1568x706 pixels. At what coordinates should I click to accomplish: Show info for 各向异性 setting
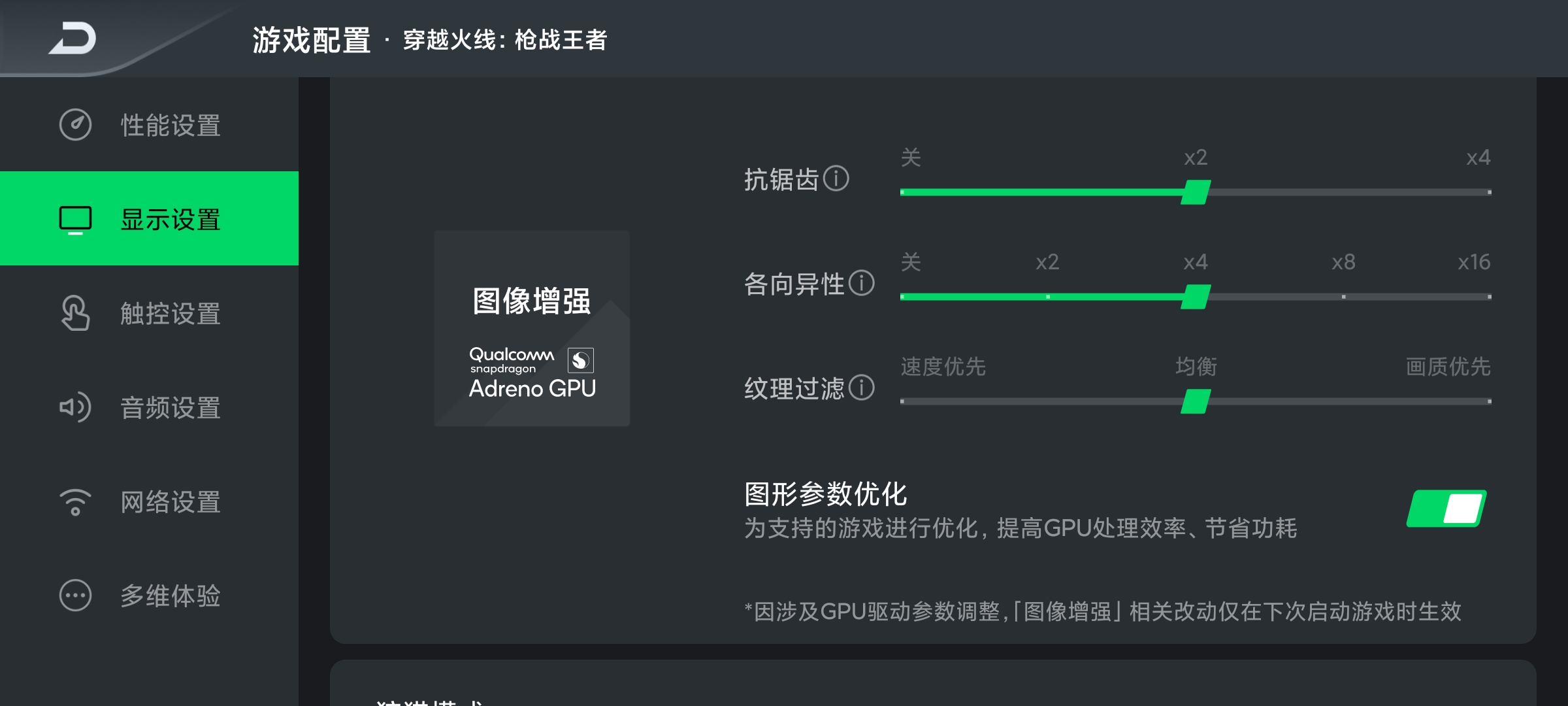point(862,282)
